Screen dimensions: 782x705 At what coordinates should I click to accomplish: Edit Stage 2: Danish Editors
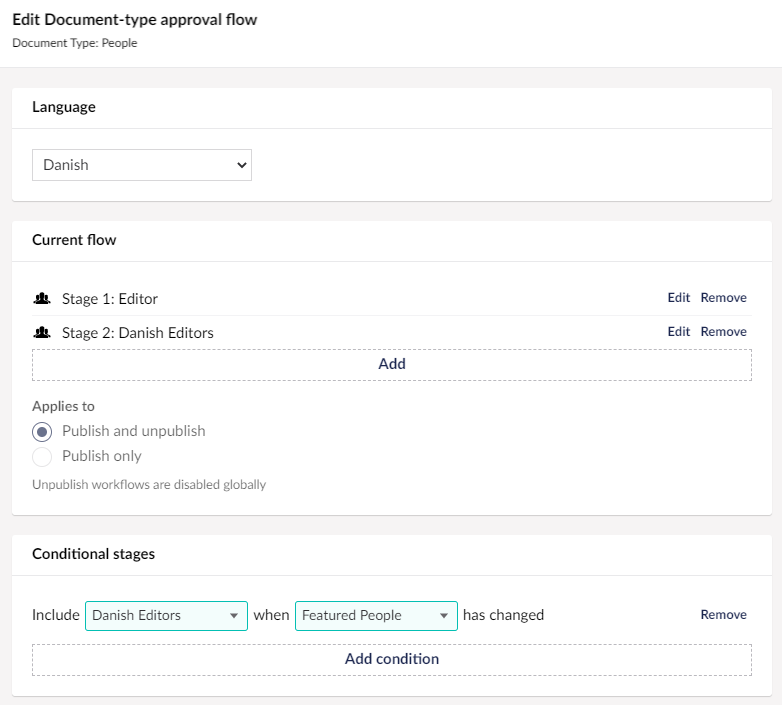pos(678,332)
